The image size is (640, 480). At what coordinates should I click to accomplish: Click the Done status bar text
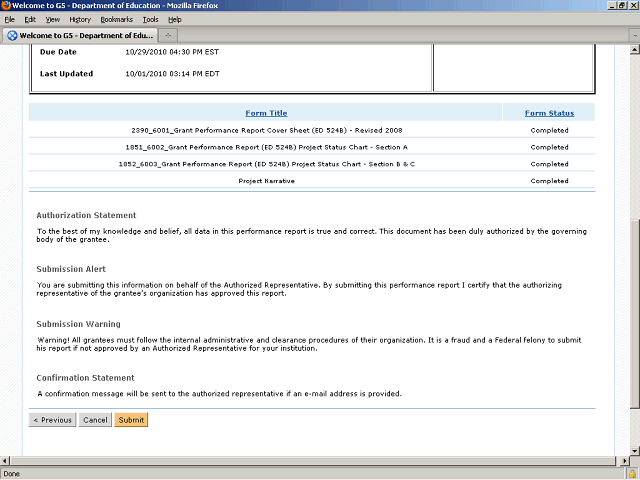click(11, 474)
